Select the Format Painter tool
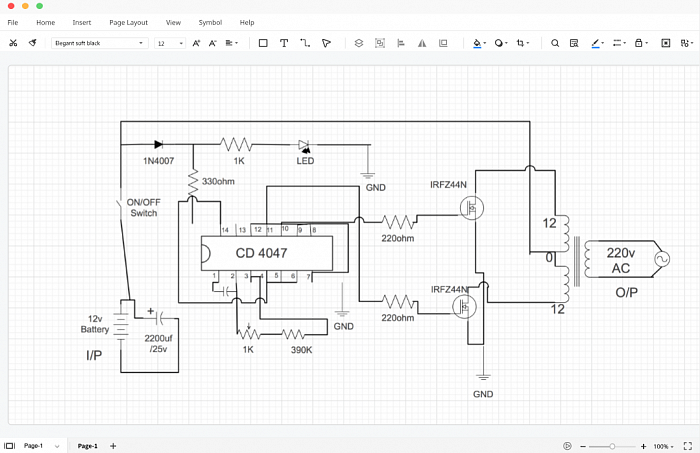 click(33, 43)
